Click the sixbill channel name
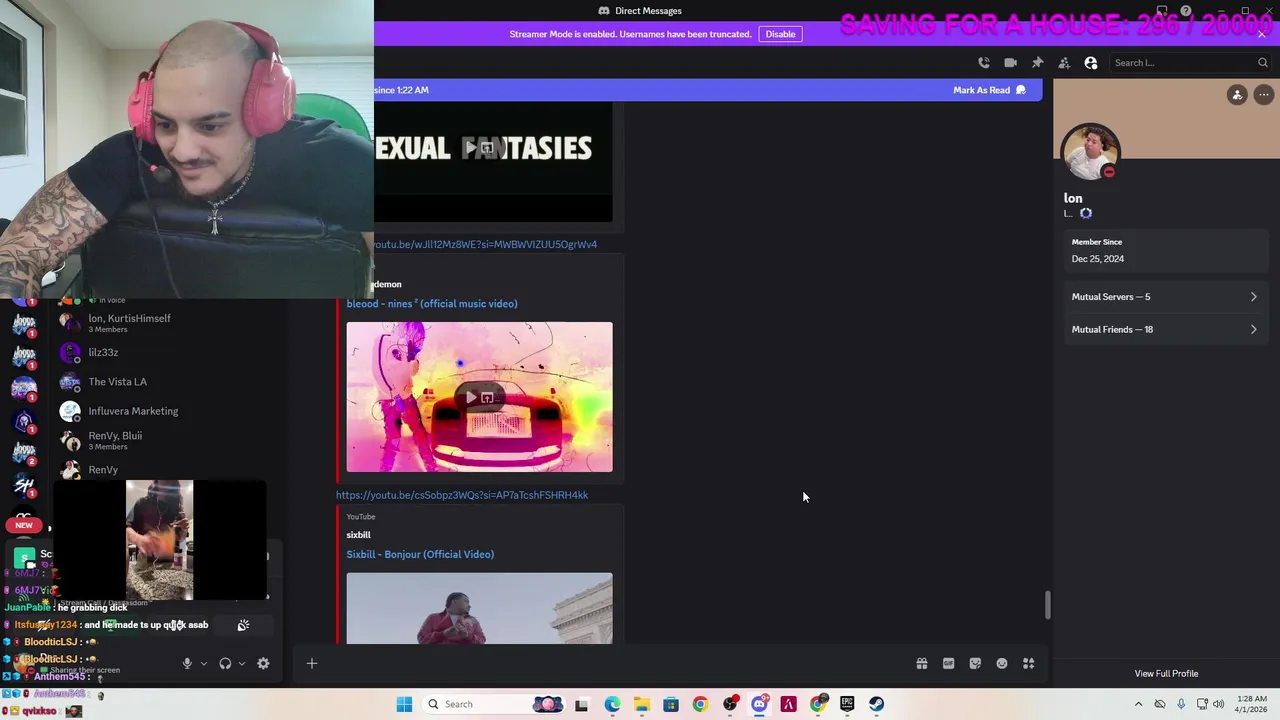The image size is (1280, 720). (x=358, y=535)
